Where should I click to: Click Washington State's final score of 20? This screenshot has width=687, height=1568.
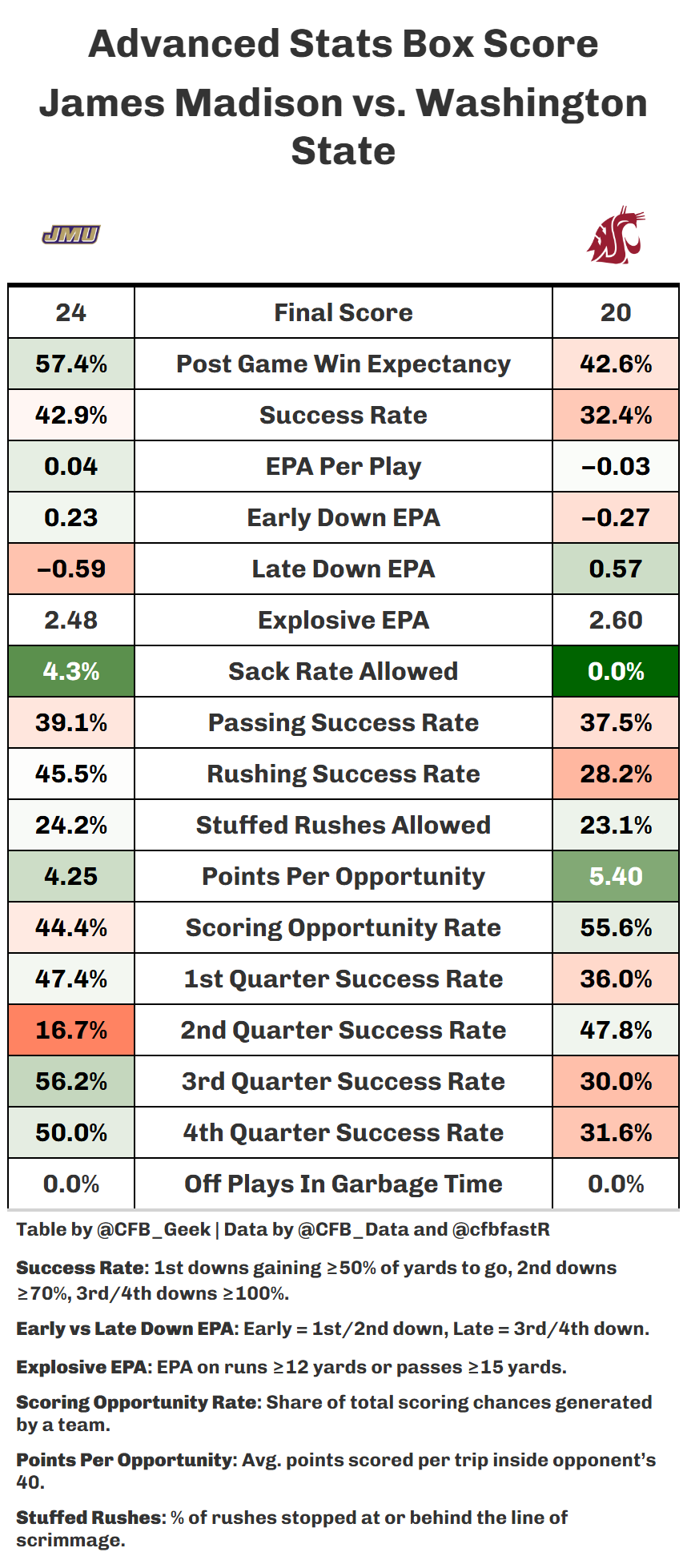[616, 312]
